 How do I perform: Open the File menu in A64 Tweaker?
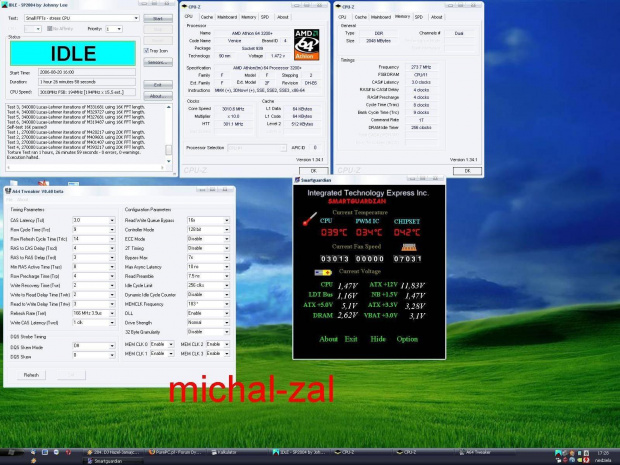coord(9,200)
